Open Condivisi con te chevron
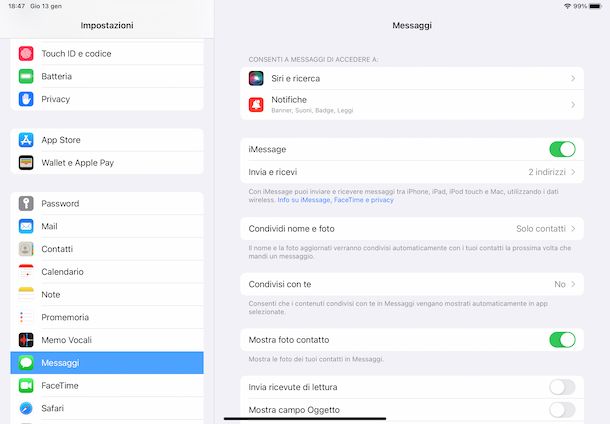This screenshot has width=610, height=424. click(573, 284)
